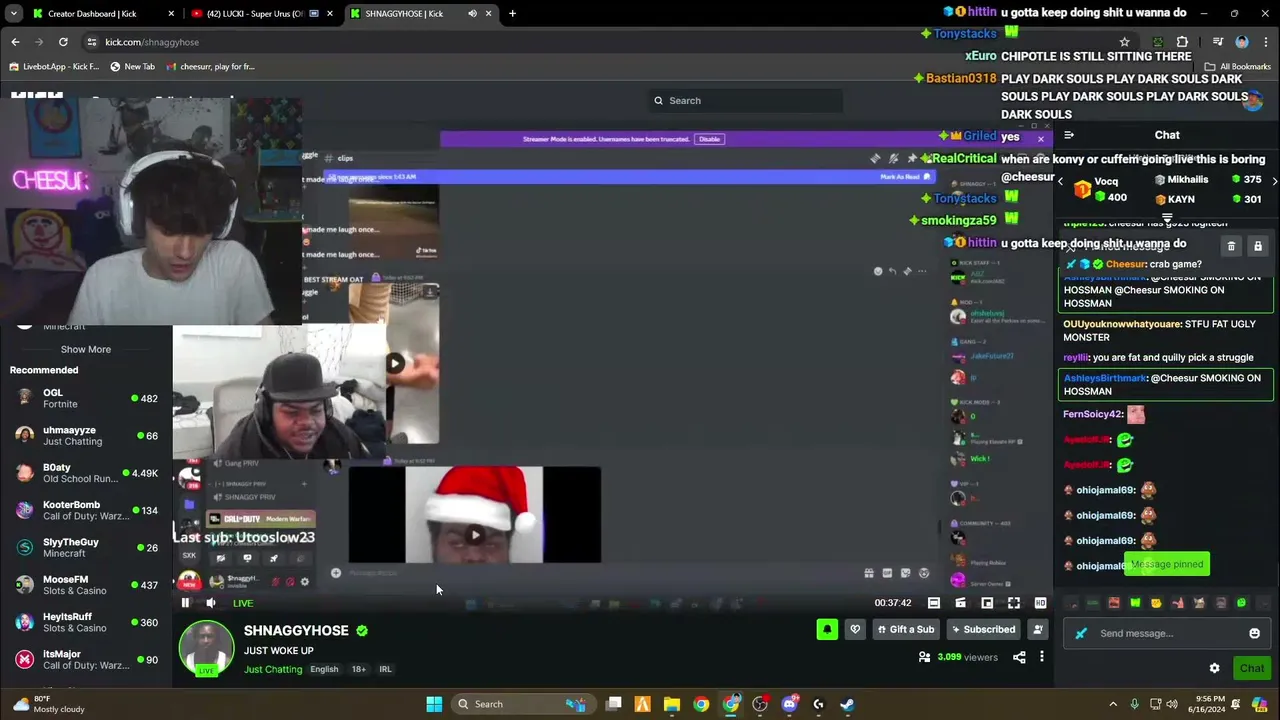Reload the Kick page

63,42
